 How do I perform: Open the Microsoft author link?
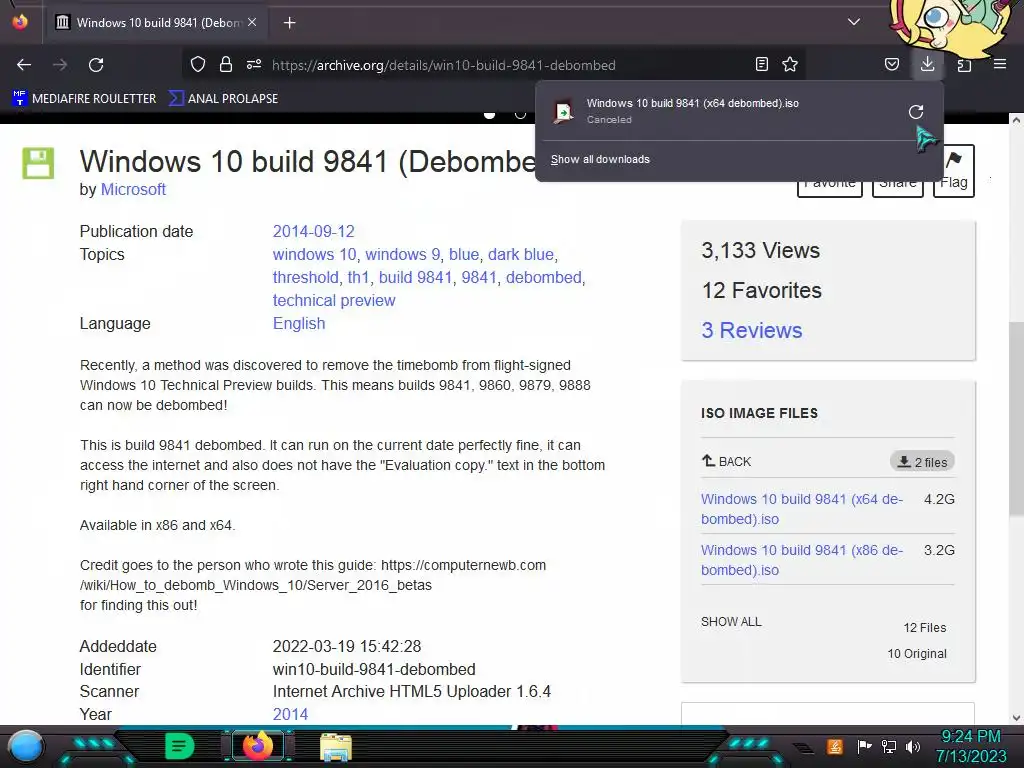click(133, 189)
